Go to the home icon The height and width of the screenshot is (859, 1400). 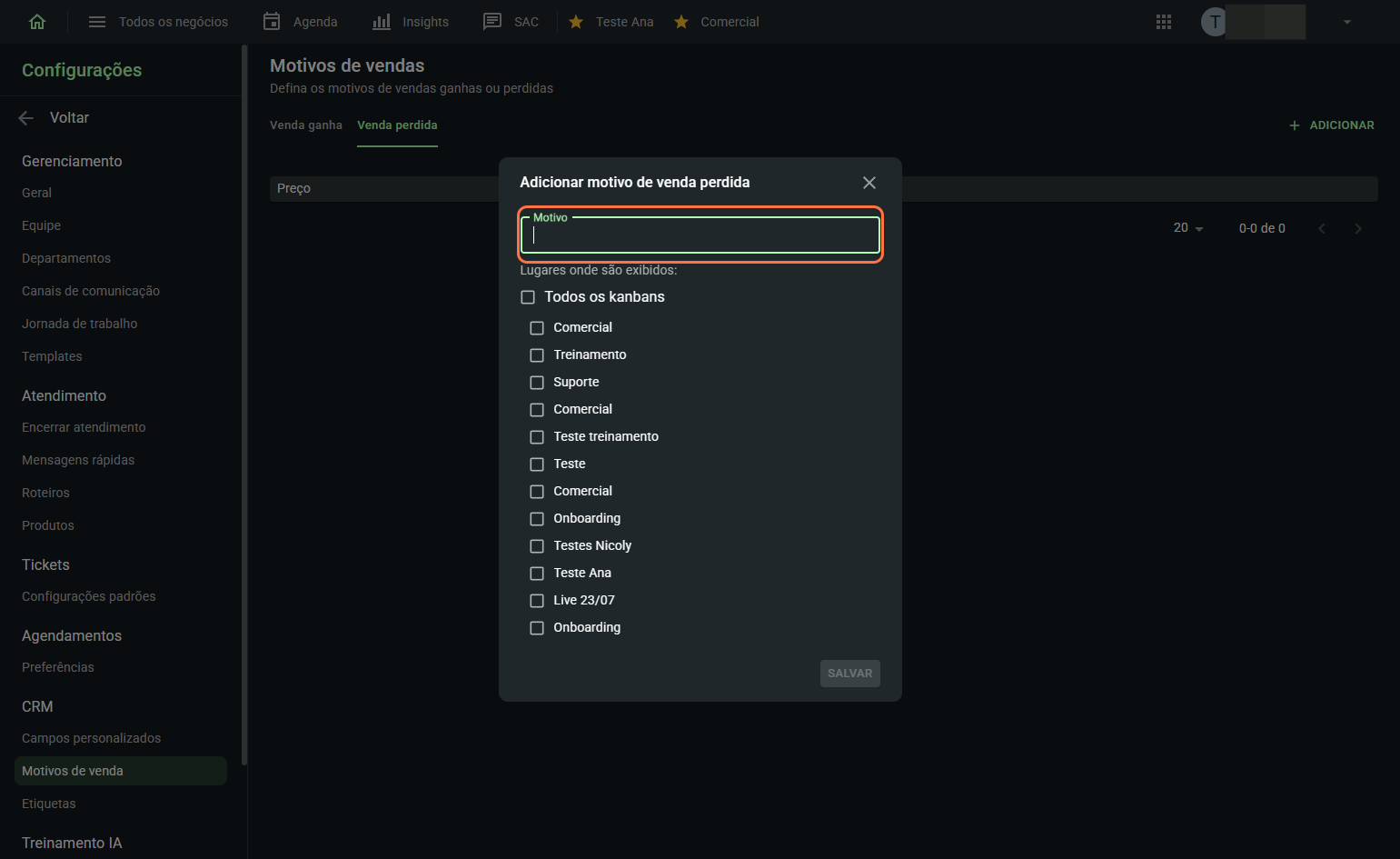click(37, 22)
